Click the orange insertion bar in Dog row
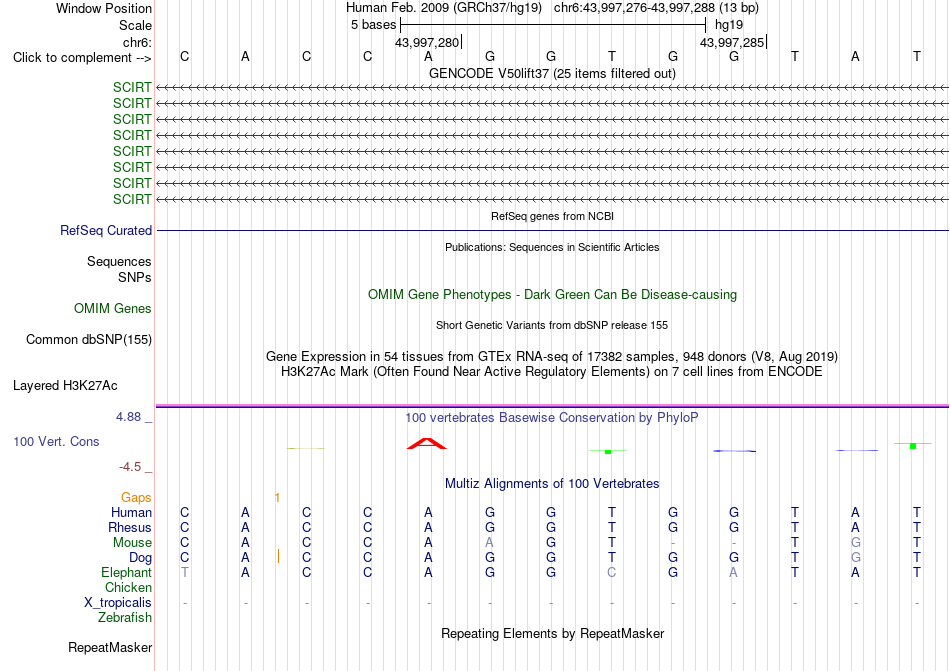This screenshot has width=950, height=671. tap(278, 556)
